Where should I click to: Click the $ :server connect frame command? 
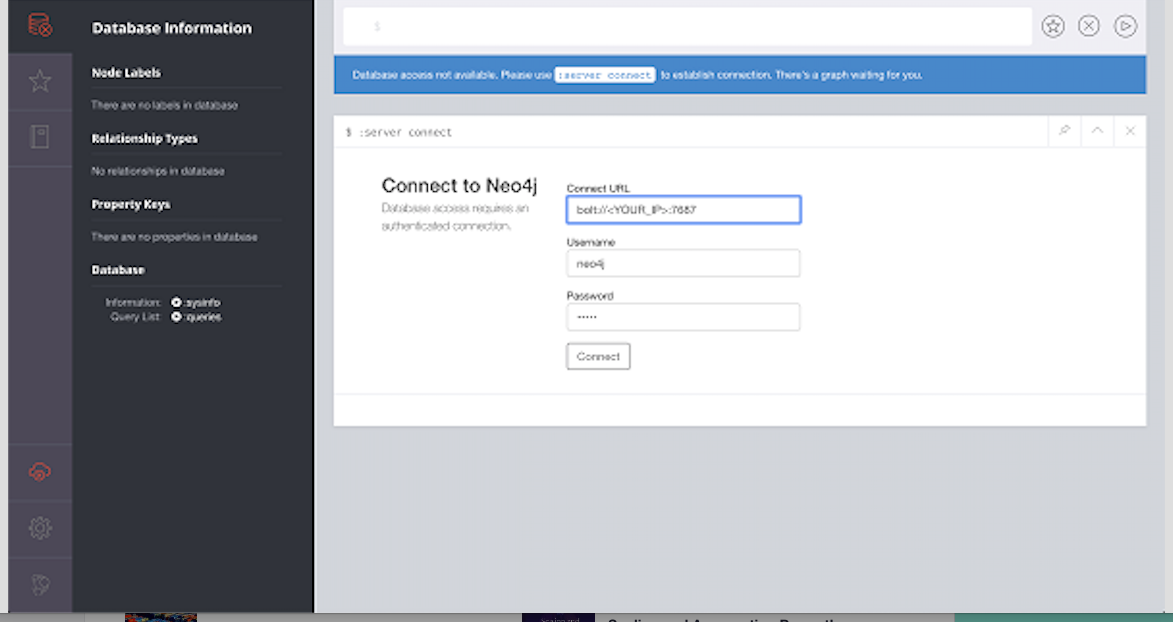(399, 132)
